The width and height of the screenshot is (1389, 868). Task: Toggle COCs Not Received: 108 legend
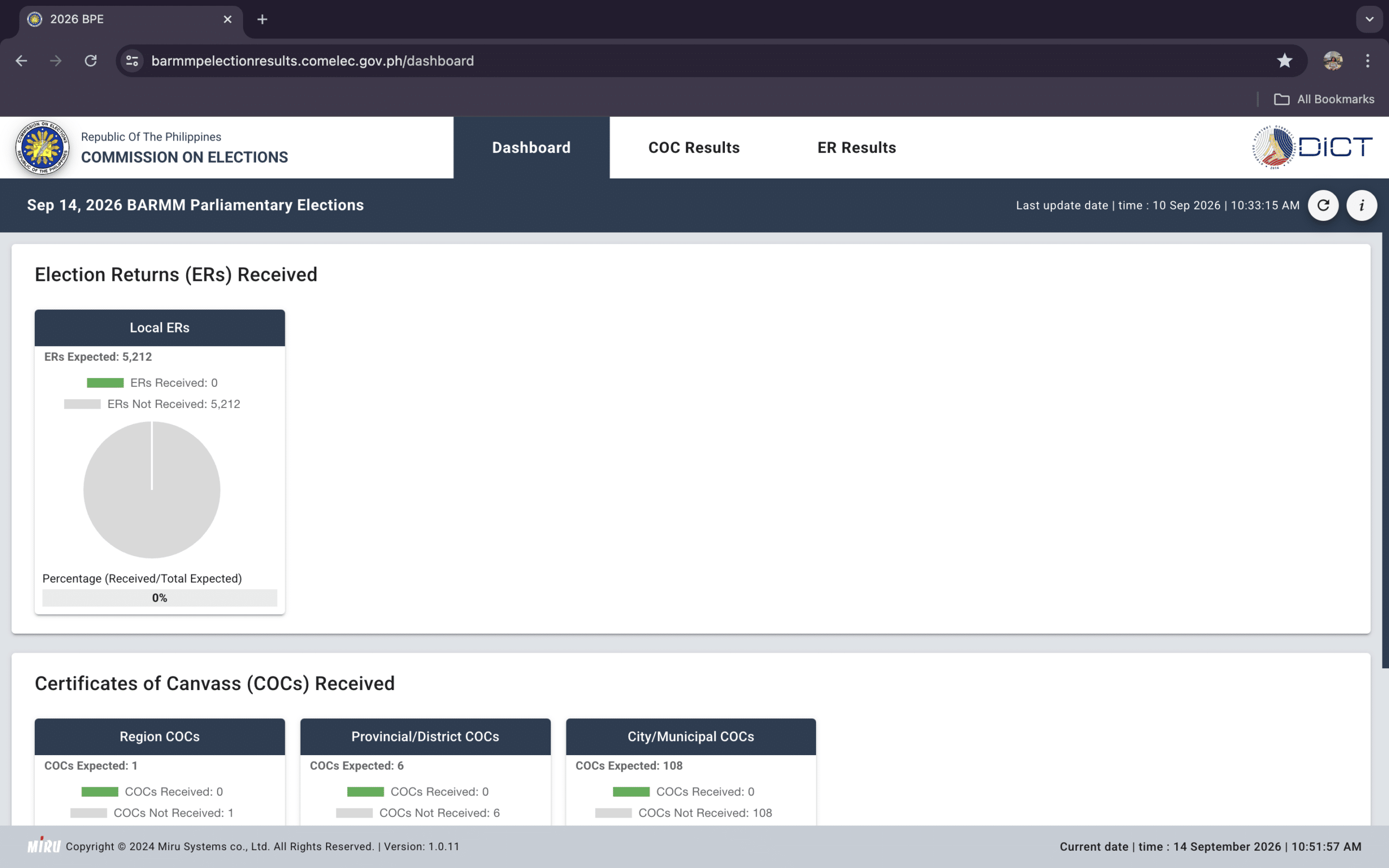[x=684, y=813]
